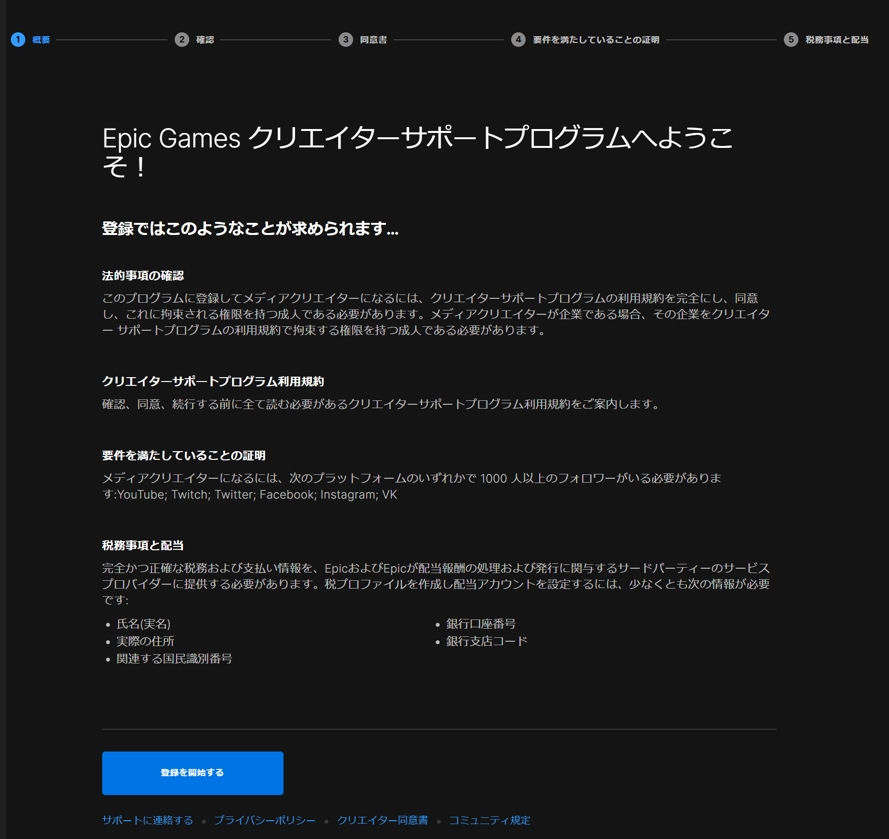The width and height of the screenshot is (889, 839).
Task: Open the サポートに連絡する link
Action: pyautogui.click(x=147, y=820)
